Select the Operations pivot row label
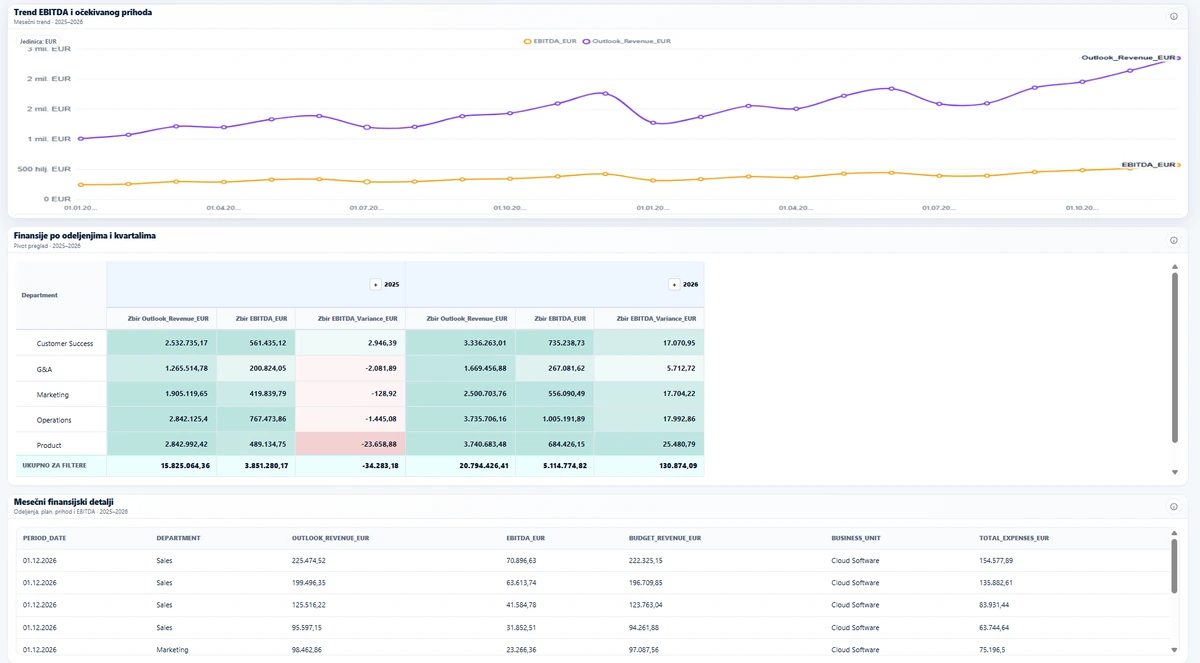 (x=54, y=420)
